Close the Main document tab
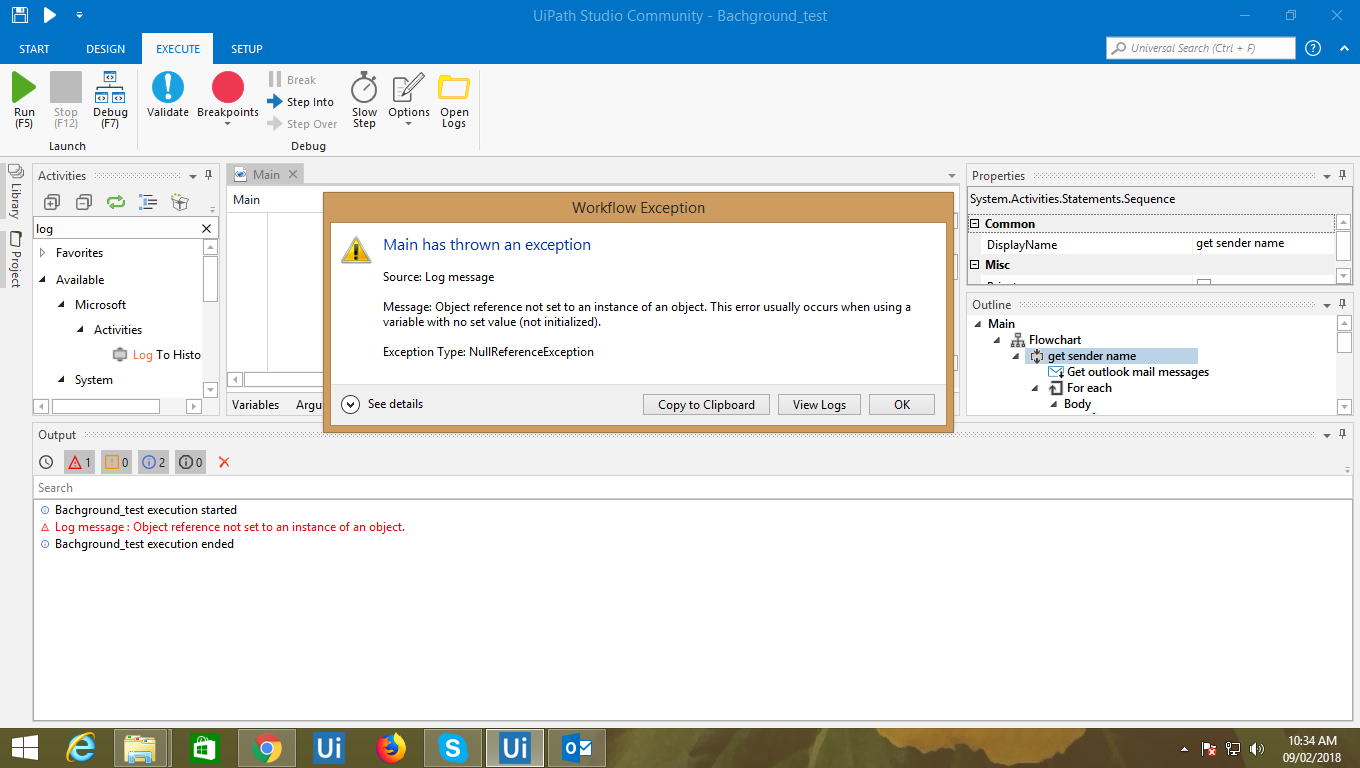 pyautogui.click(x=293, y=174)
